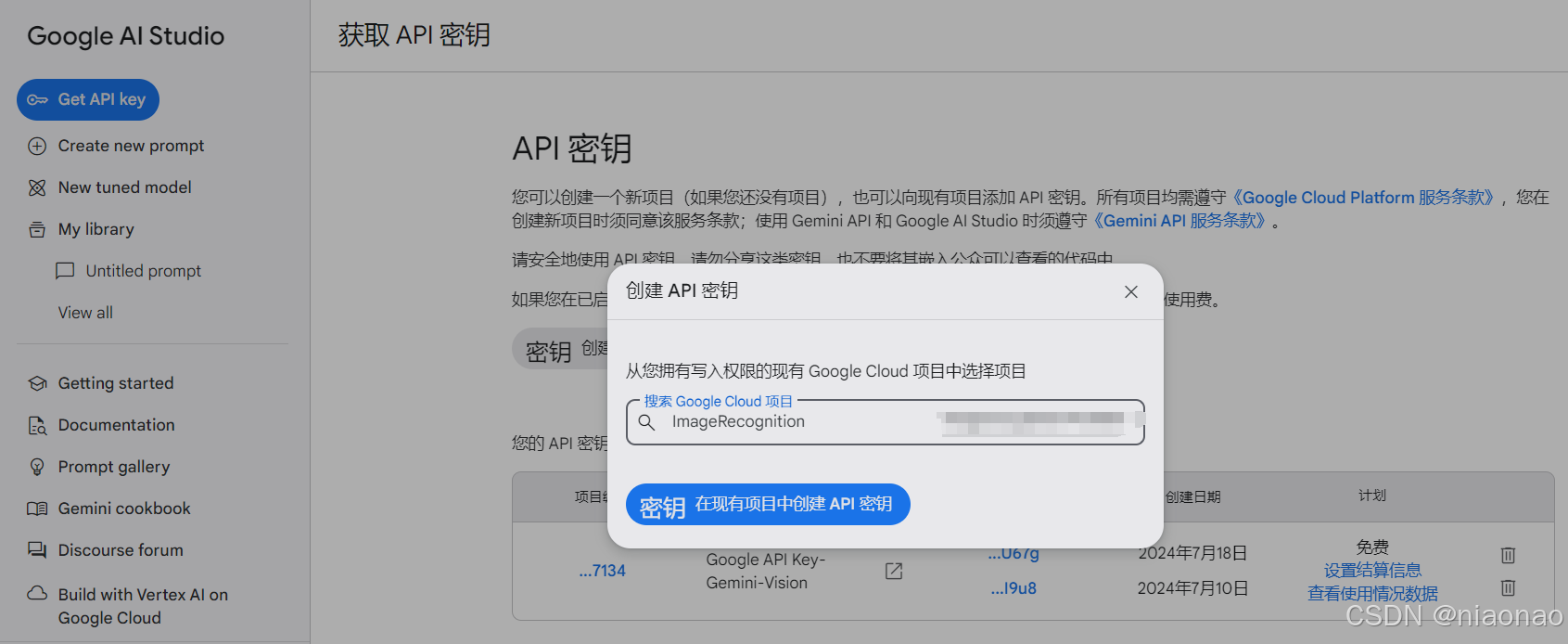Click the Google API Key-Gemini-Vision project name
The width and height of the screenshot is (1568, 644).
coord(766,571)
